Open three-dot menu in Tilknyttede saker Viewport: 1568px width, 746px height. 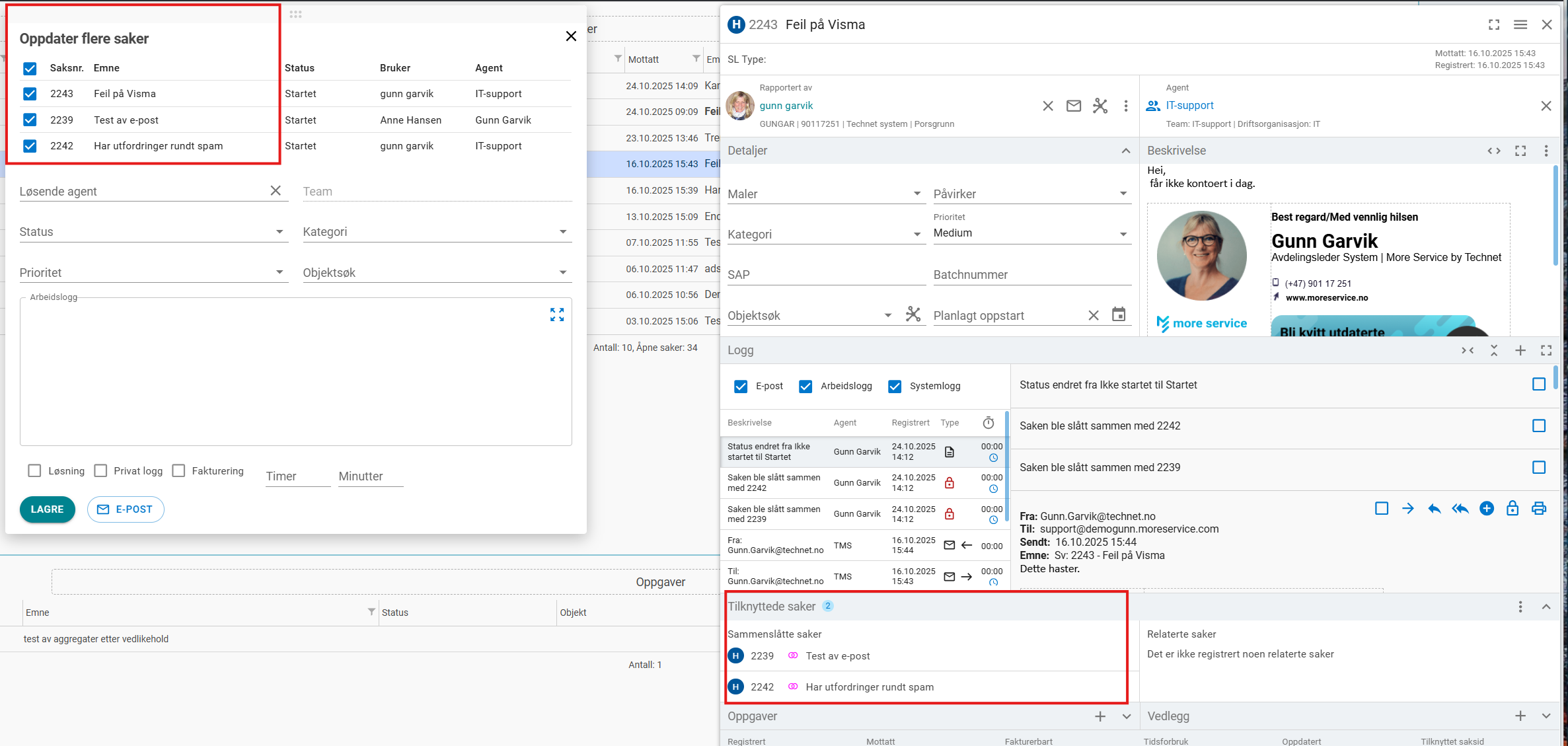(x=1520, y=607)
